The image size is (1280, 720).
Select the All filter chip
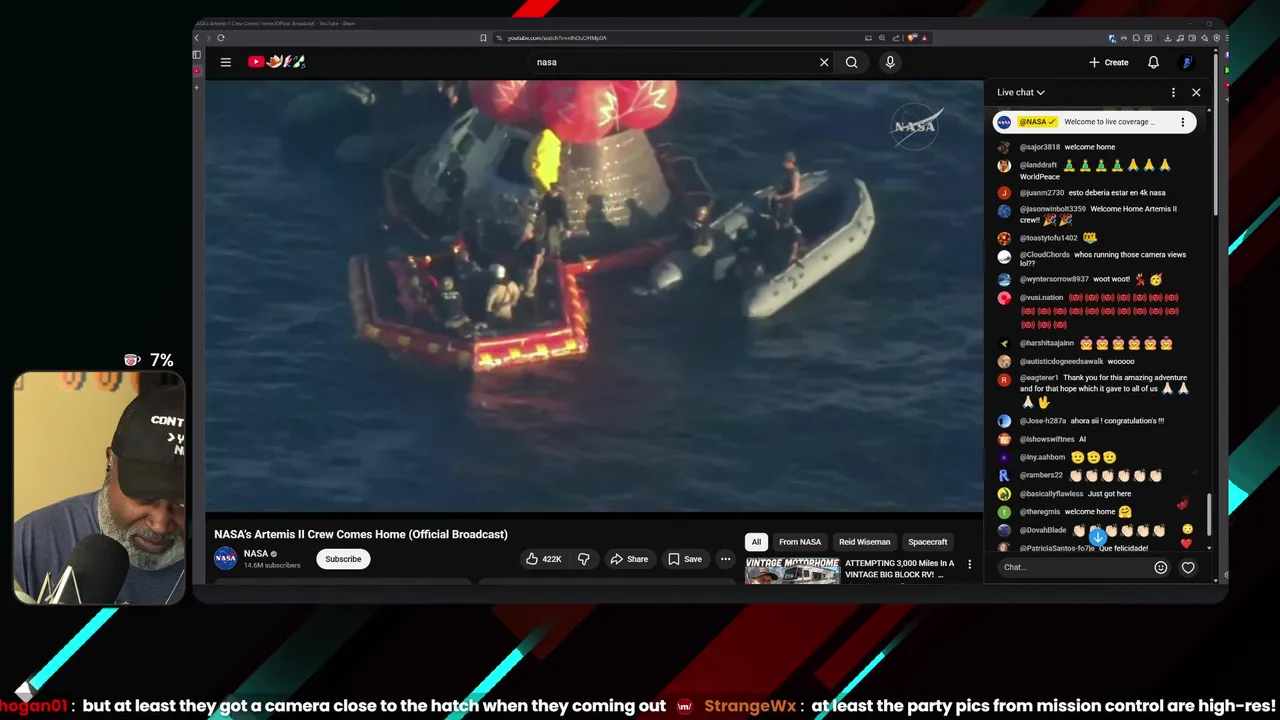(756, 542)
